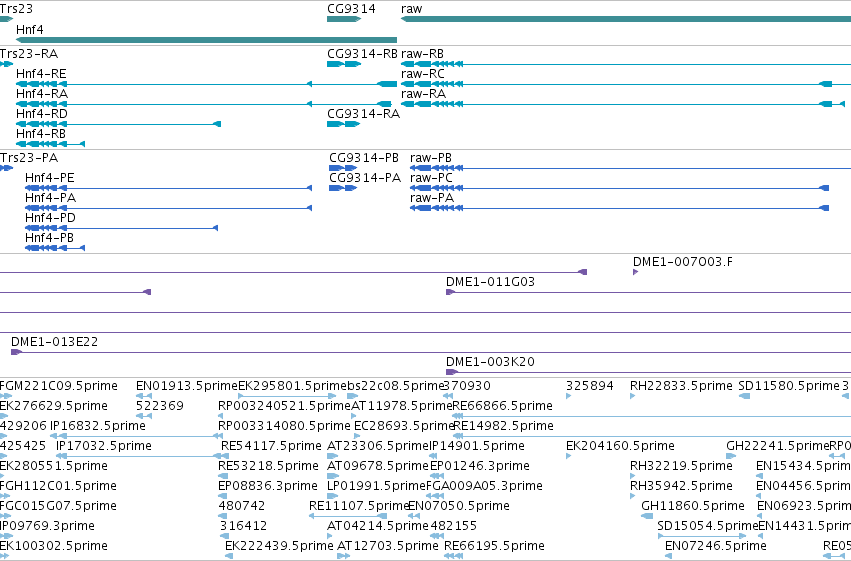This screenshot has height=561, width=851.
Task: Click the bs22c08.5prime EST label
Action: [x=396, y=386]
